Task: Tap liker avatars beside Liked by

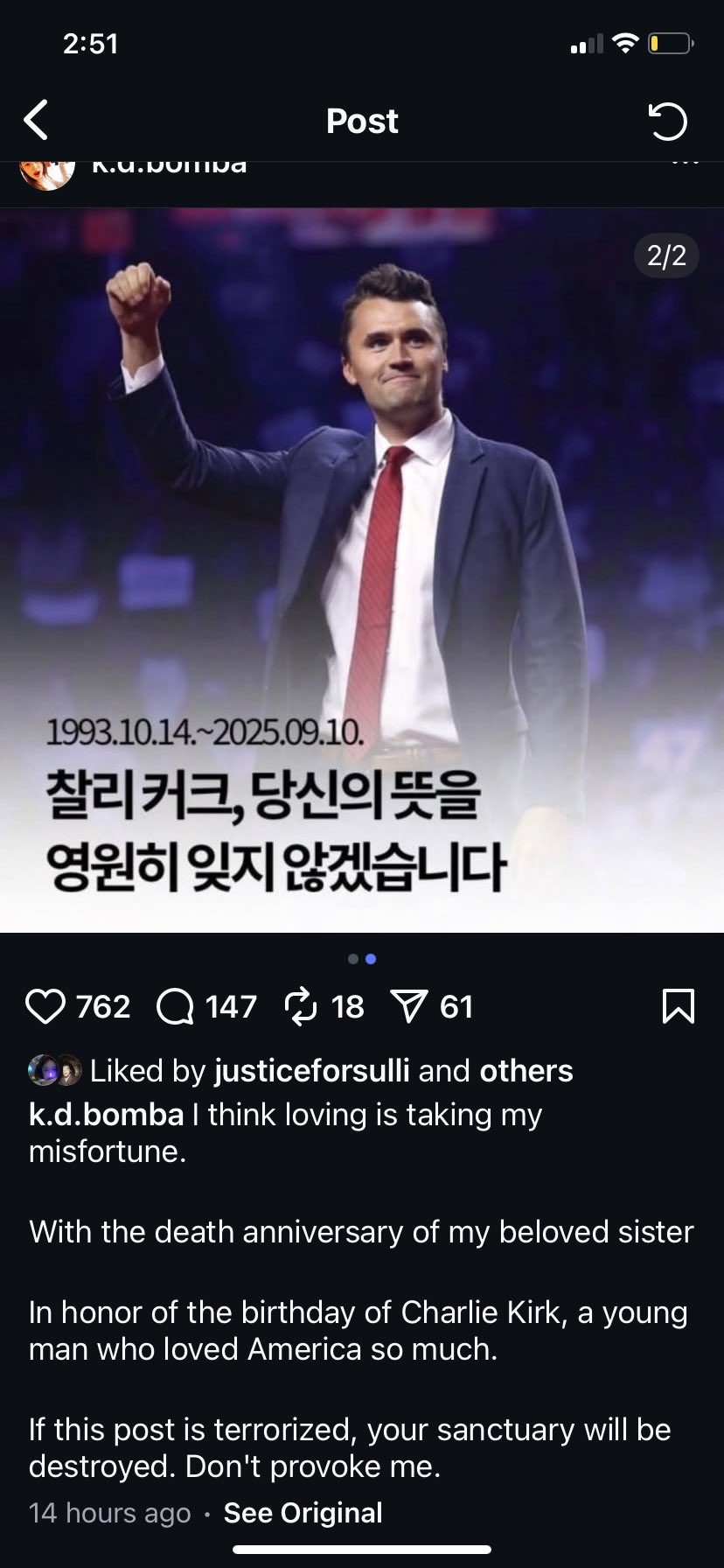Action: [x=54, y=1071]
